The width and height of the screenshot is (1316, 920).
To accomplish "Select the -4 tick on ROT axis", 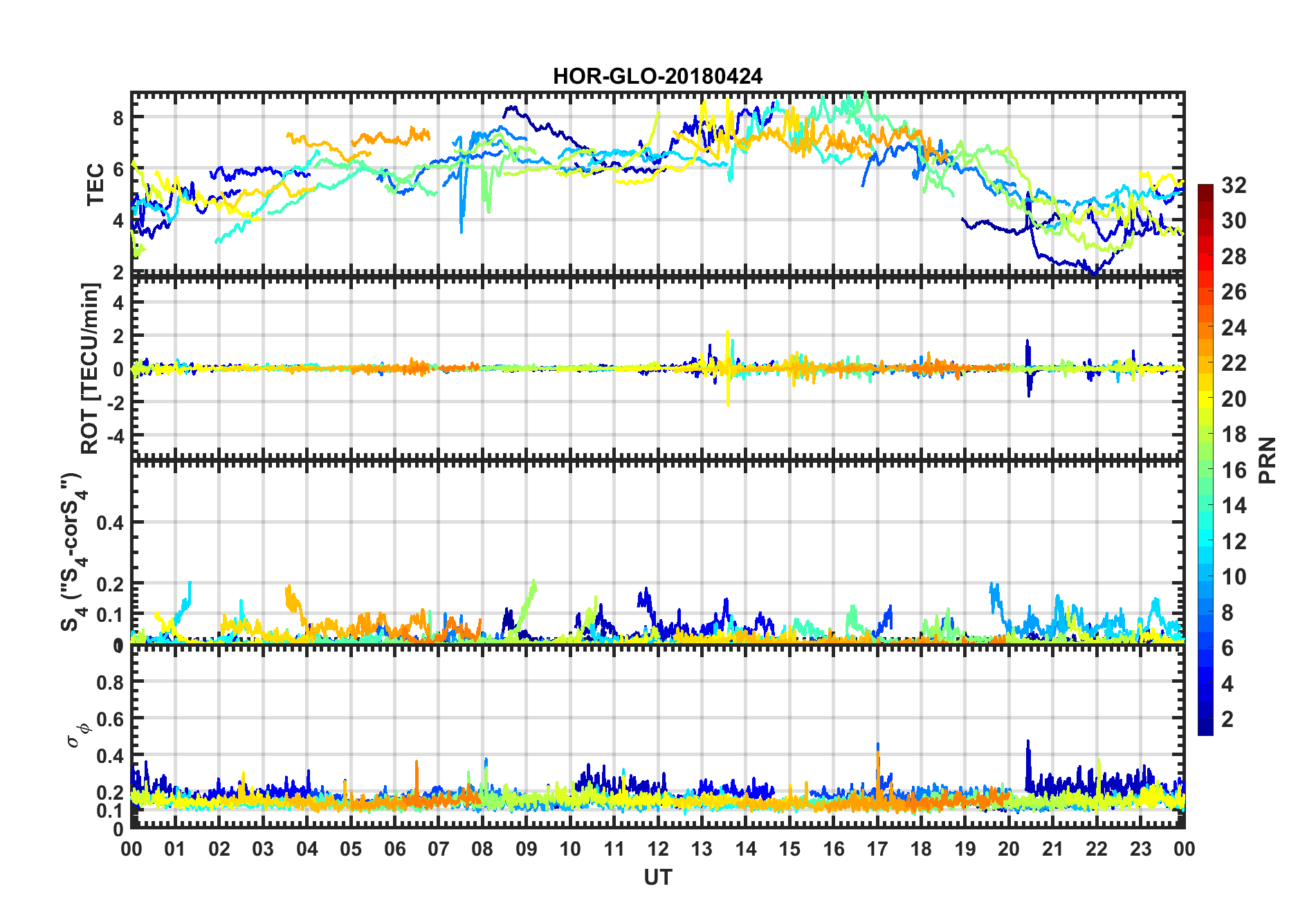I will coord(115,436).
